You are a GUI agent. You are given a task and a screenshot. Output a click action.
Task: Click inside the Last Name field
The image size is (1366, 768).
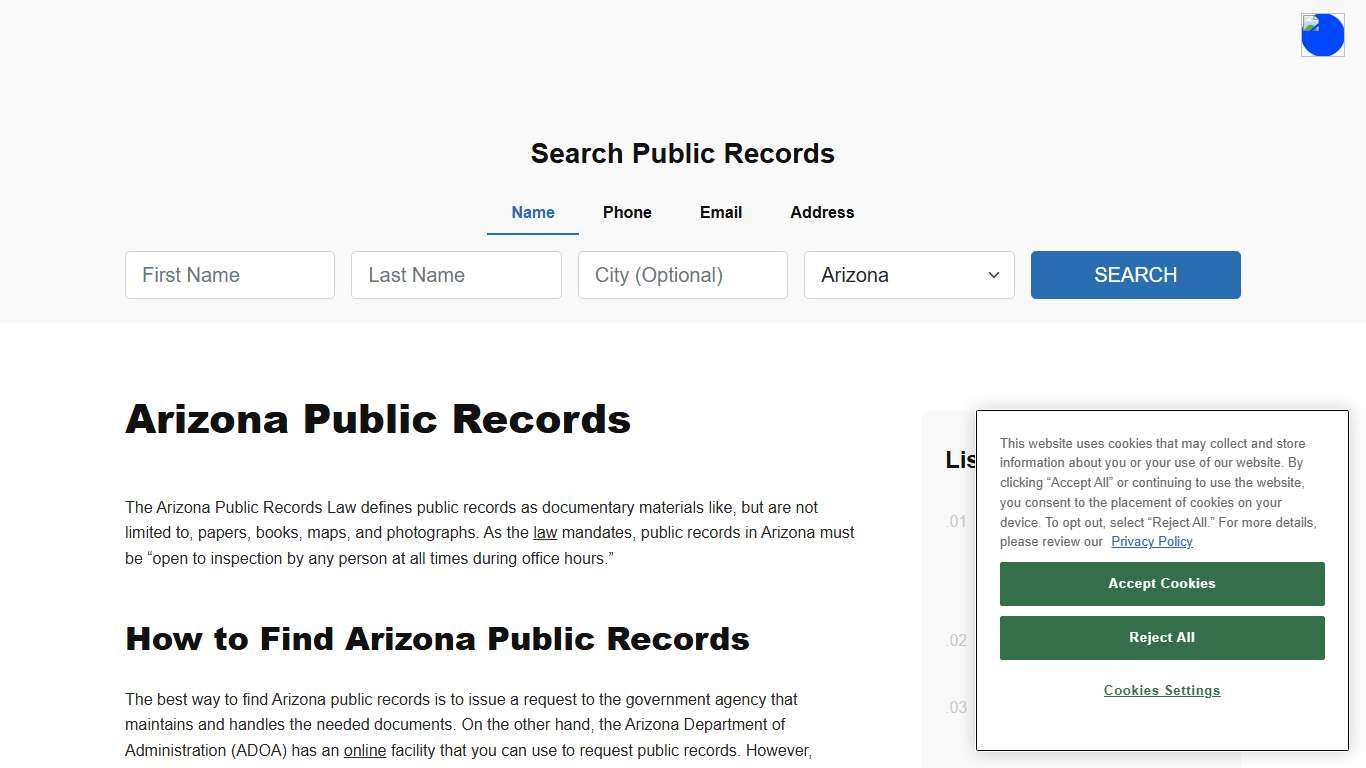click(456, 275)
